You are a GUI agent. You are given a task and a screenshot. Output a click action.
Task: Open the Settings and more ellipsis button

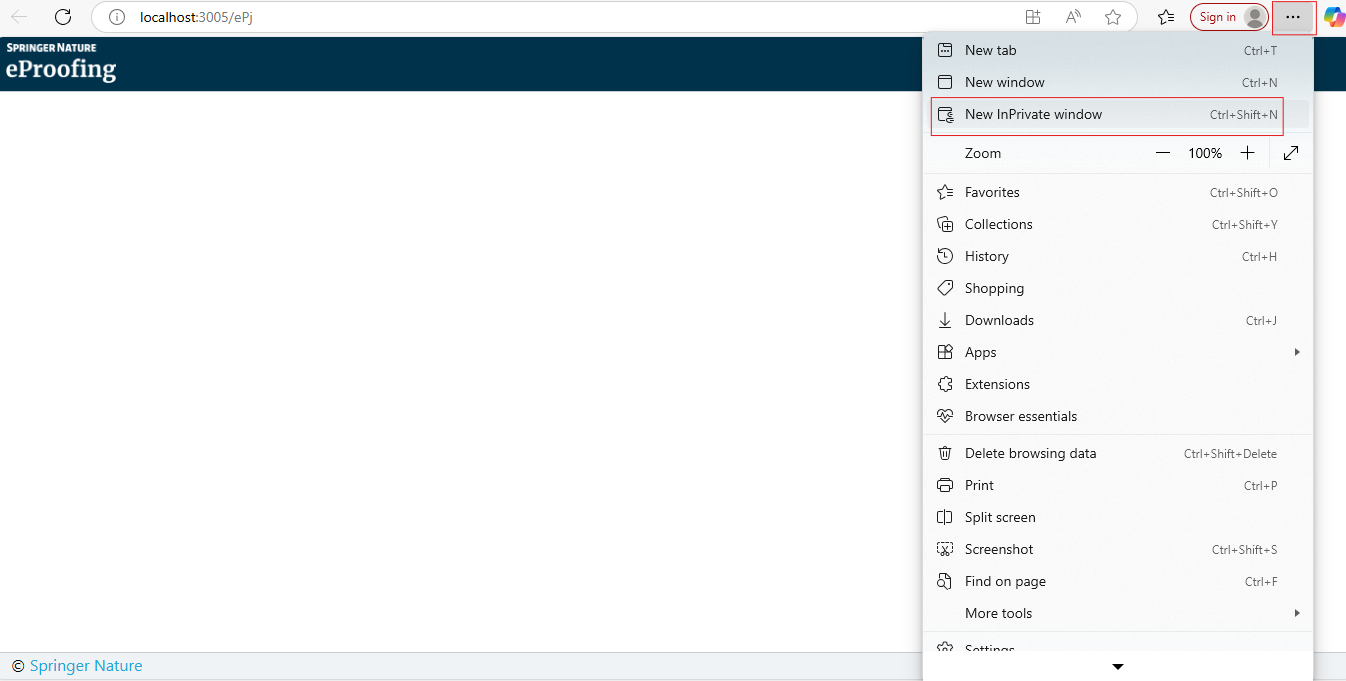pyautogui.click(x=1293, y=17)
